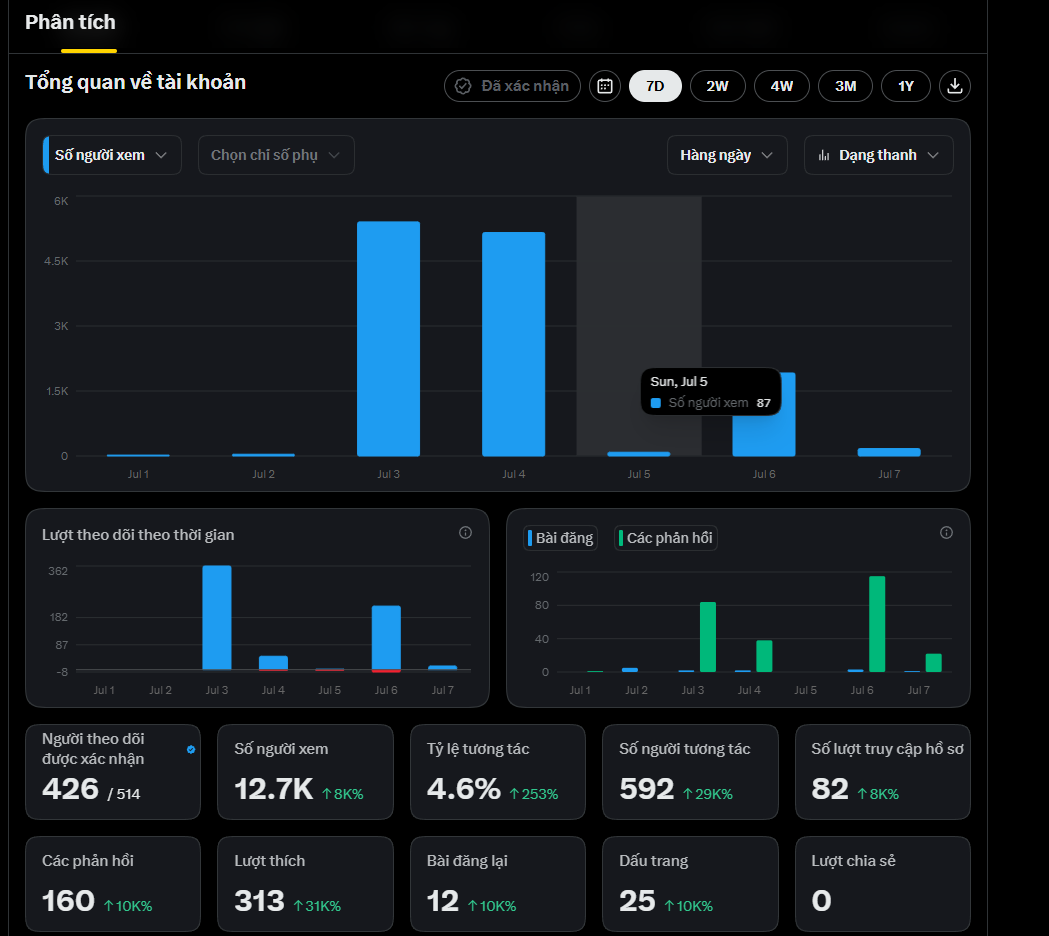Open the Lượt chia sẻ 0 card
Screen dimensions: 1049x936
point(882,884)
